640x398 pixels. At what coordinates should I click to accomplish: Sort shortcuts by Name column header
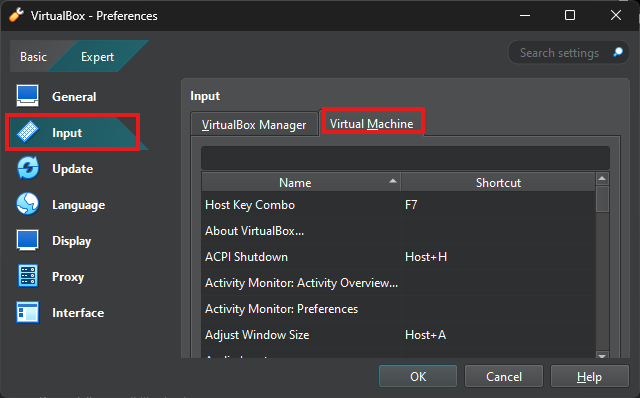(x=301, y=182)
